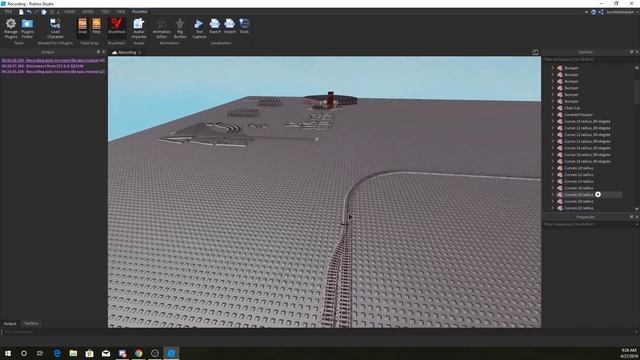The image size is (640, 360).
Task: Select the Chief Car tree item
Action: tap(572, 108)
